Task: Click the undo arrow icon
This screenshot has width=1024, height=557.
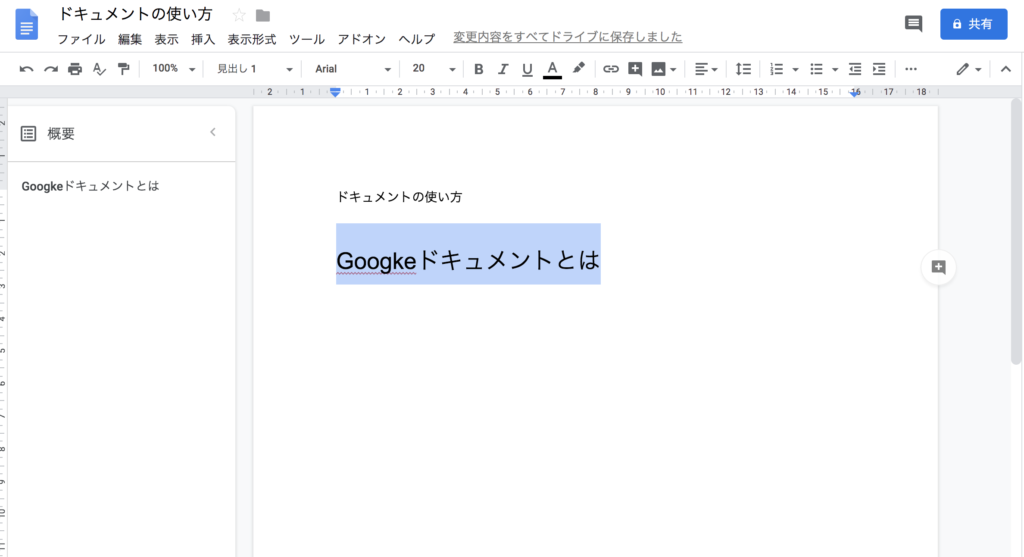Action: (26, 69)
